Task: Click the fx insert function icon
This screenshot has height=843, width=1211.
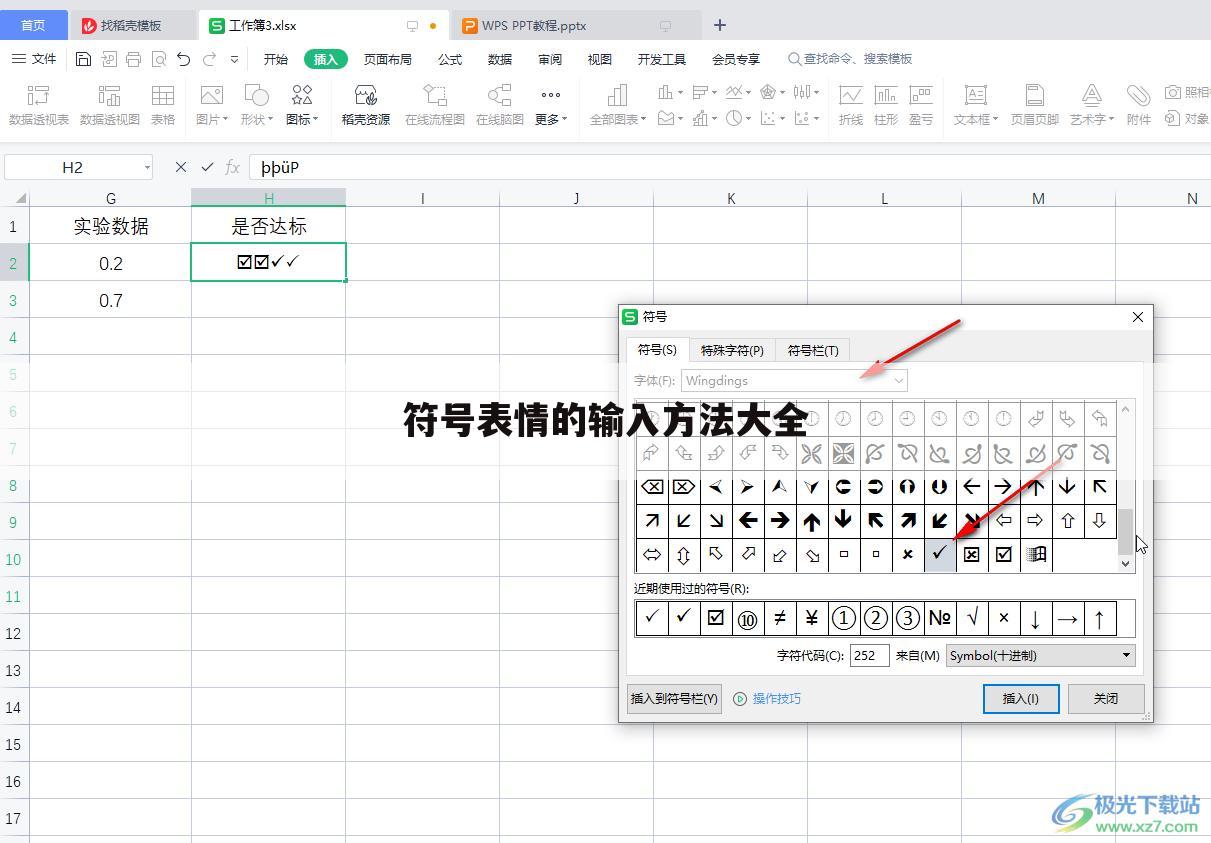Action: coord(232,167)
